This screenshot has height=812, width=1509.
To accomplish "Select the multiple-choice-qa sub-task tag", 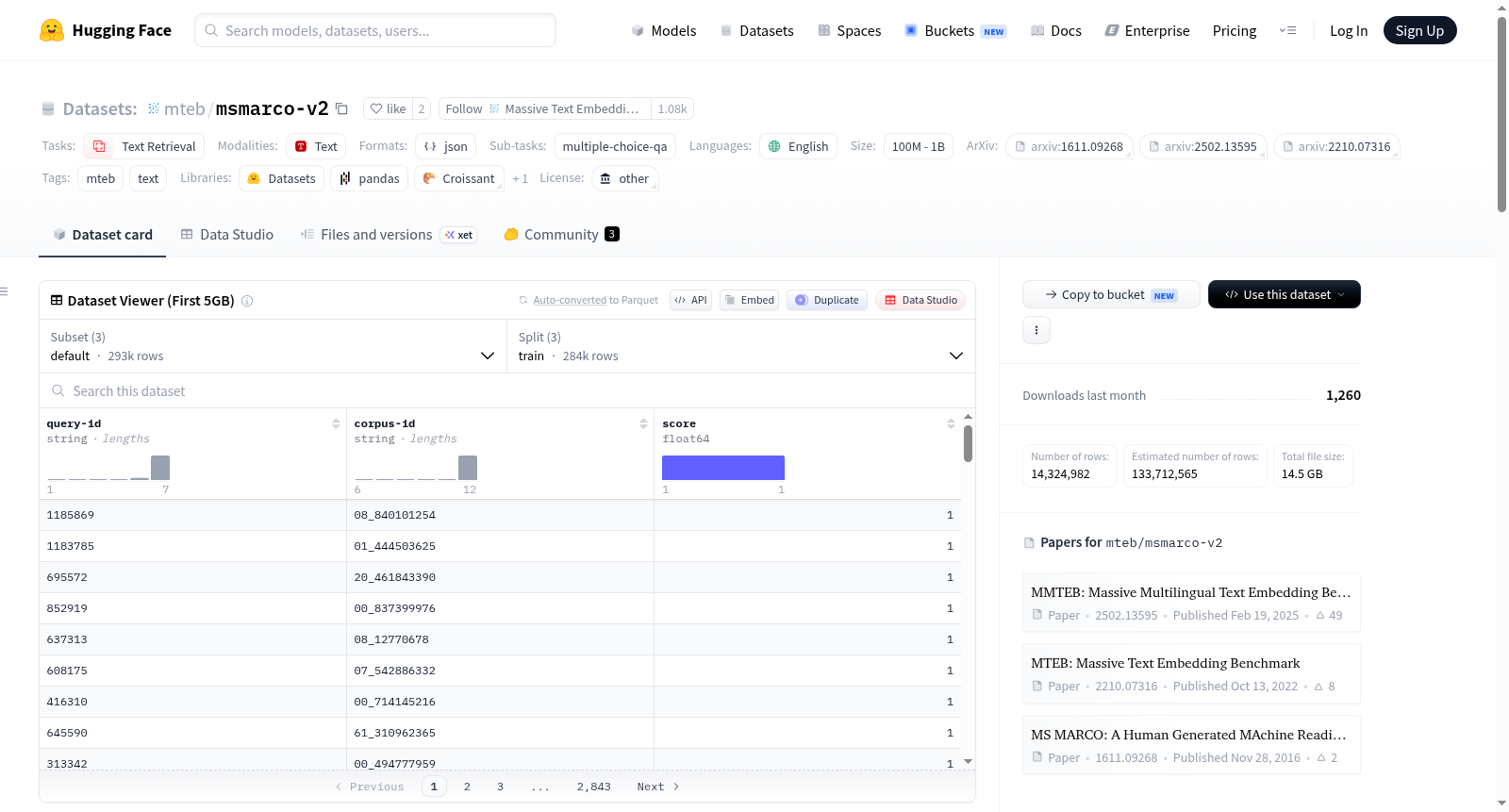I will [615, 146].
